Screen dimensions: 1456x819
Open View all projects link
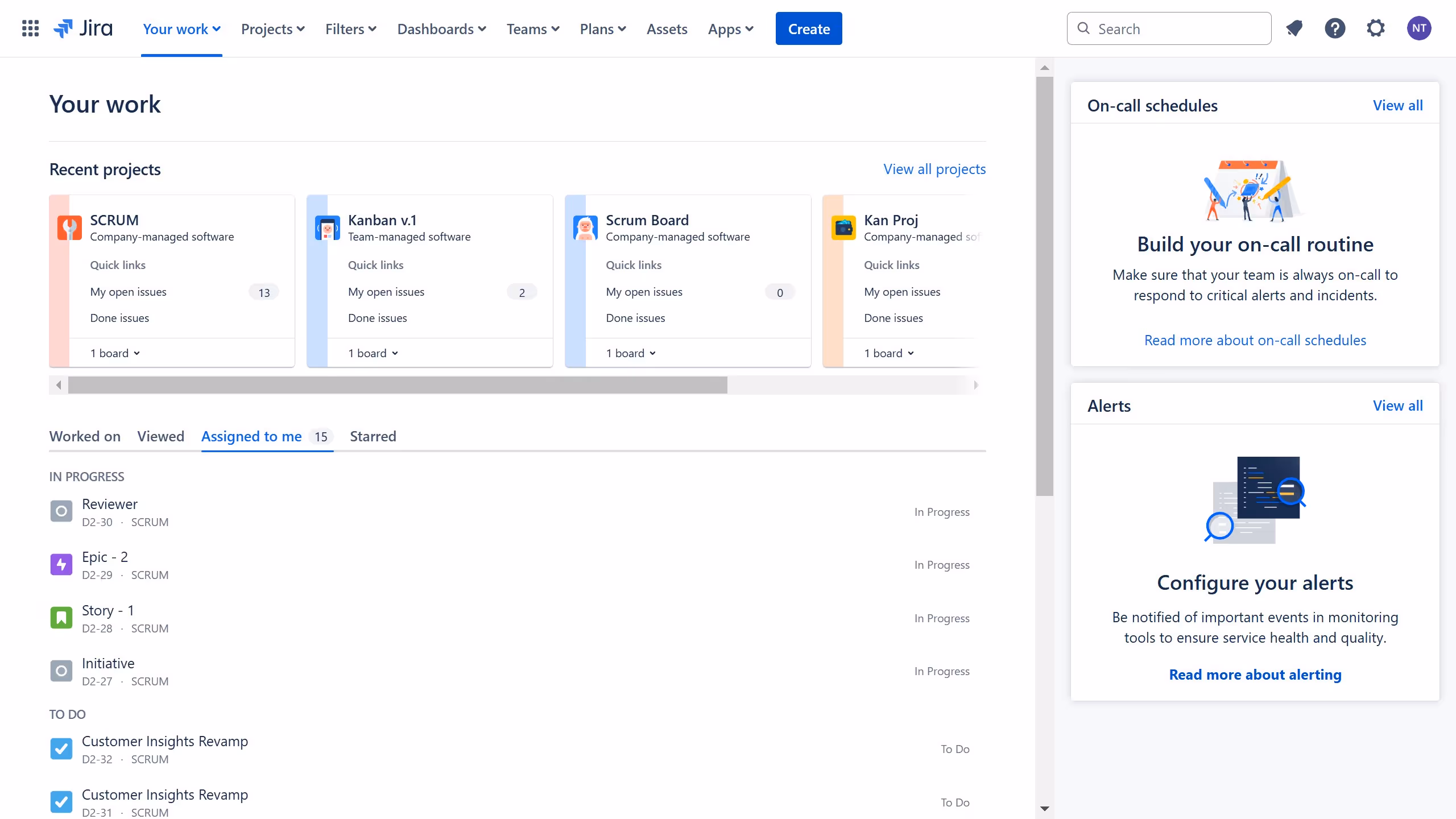coord(934,169)
